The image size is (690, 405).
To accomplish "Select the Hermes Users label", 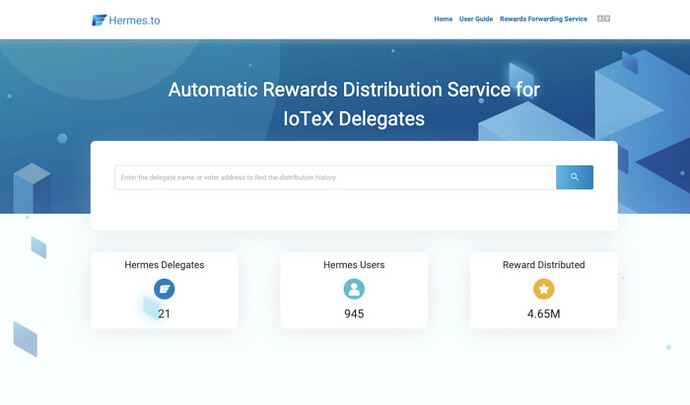I will (354, 265).
